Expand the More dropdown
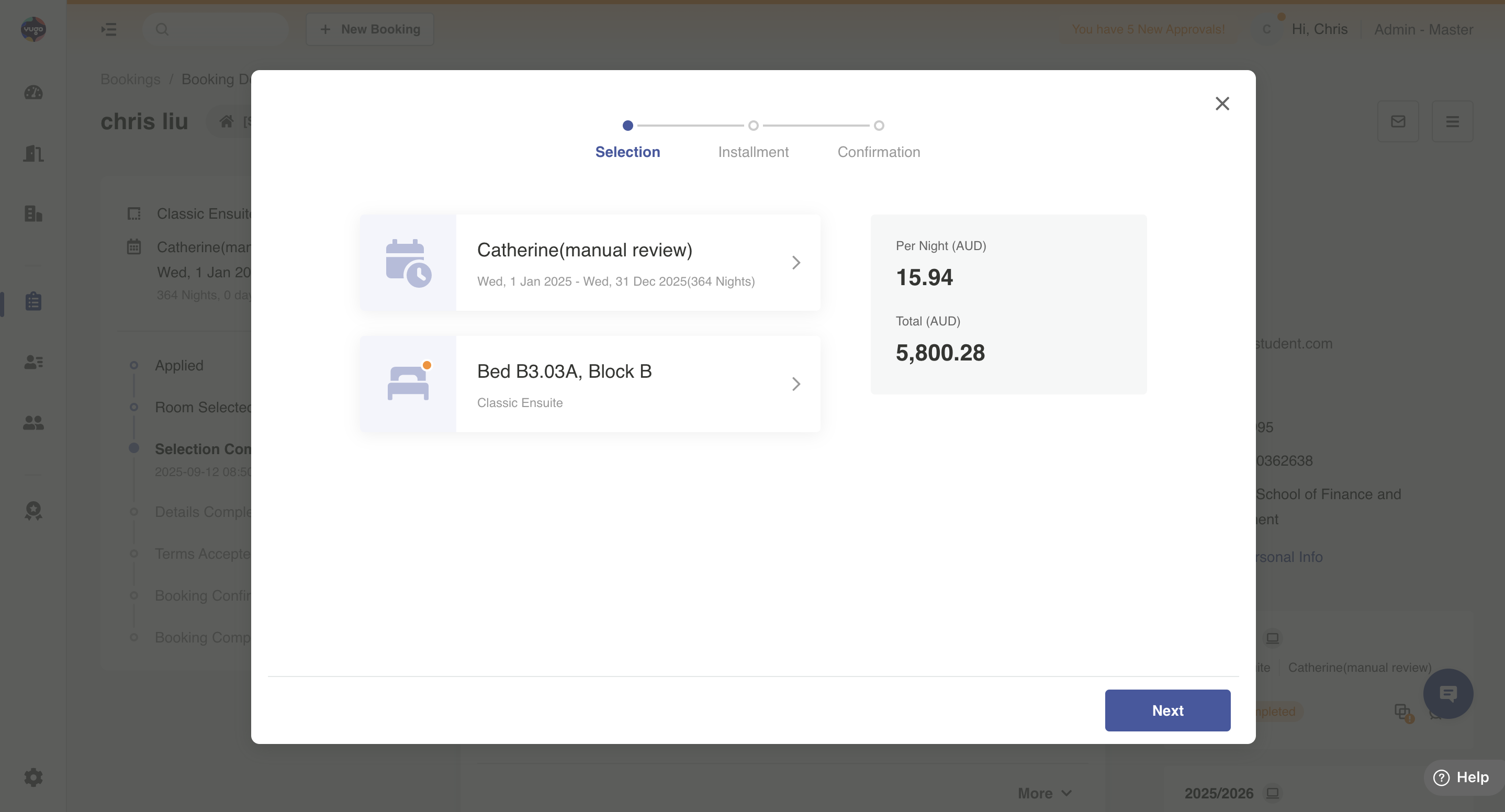 [x=1044, y=793]
